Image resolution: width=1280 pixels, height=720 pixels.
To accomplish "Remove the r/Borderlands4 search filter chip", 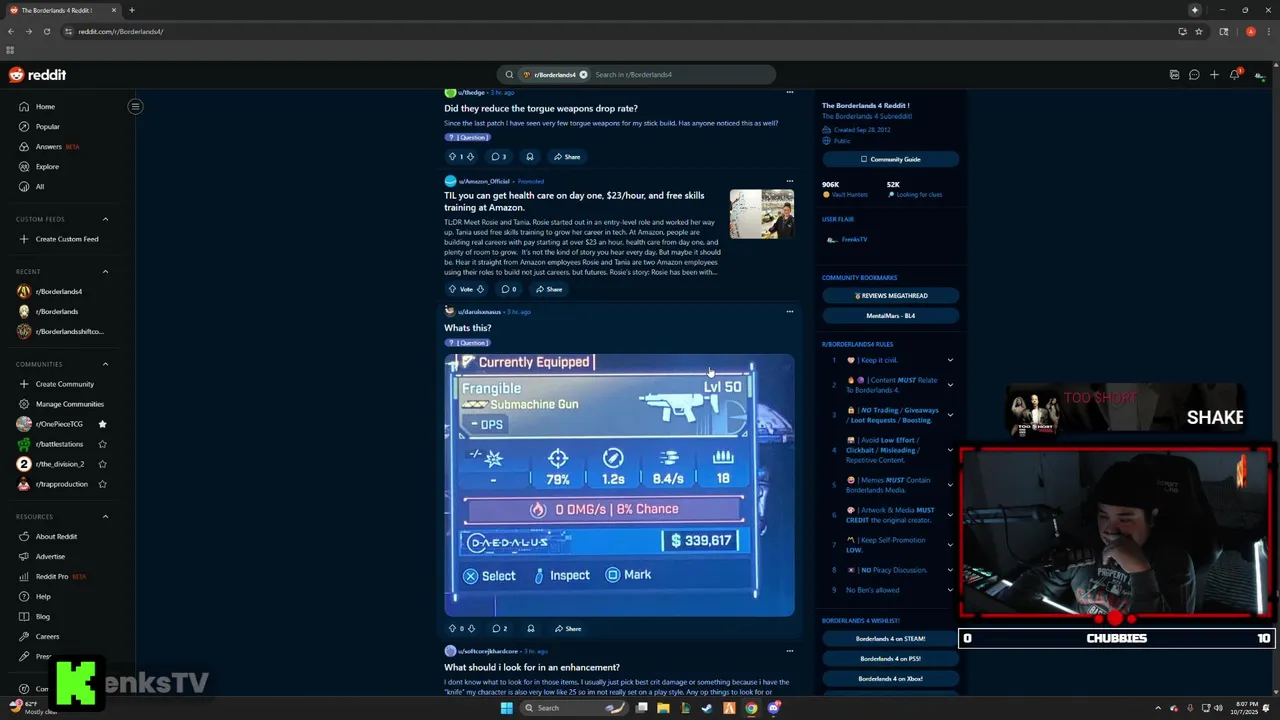I will pyautogui.click(x=583, y=75).
